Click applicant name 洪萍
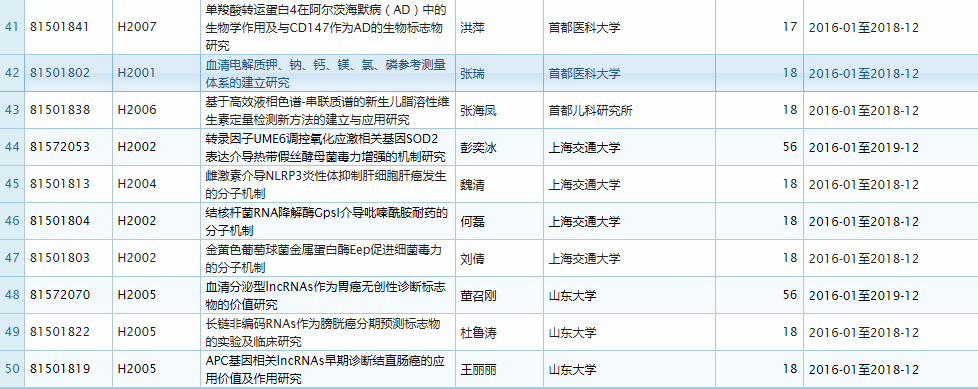The image size is (978, 389). click(x=472, y=27)
